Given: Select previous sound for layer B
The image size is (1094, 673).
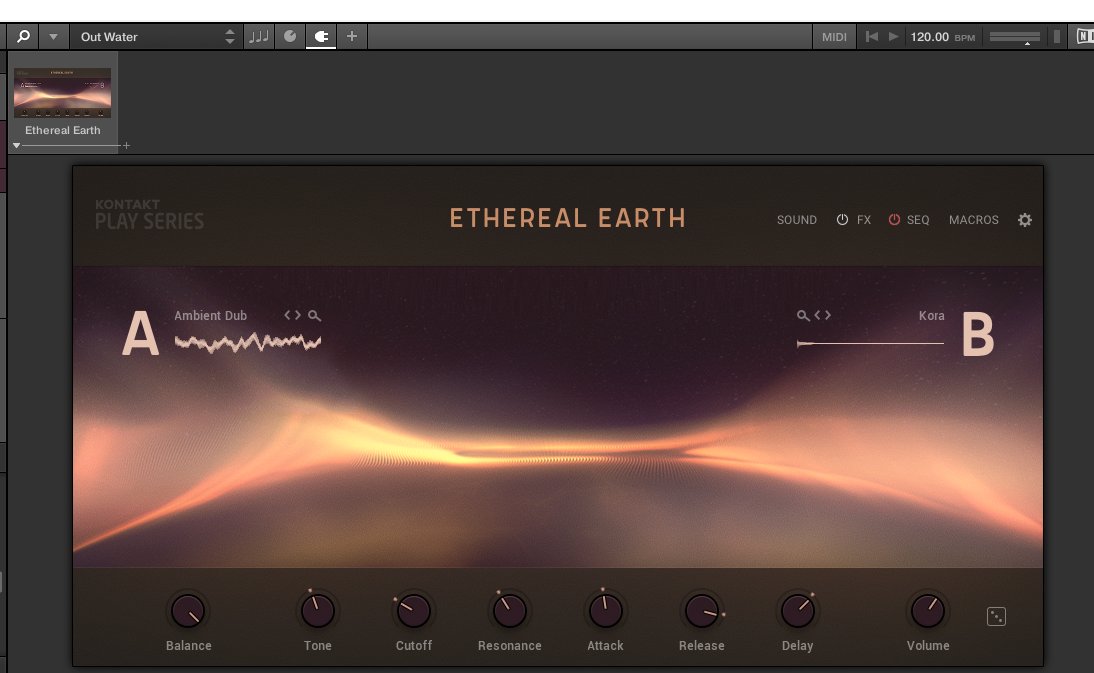Looking at the screenshot, I should coord(817,315).
